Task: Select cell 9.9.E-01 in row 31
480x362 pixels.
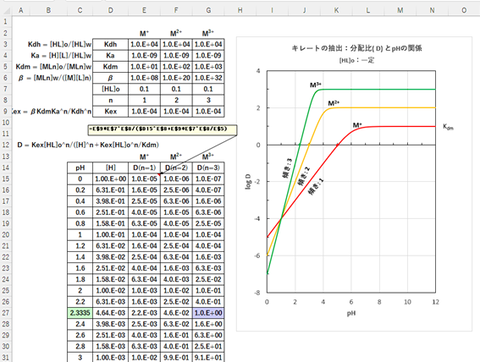Action: (176, 357)
